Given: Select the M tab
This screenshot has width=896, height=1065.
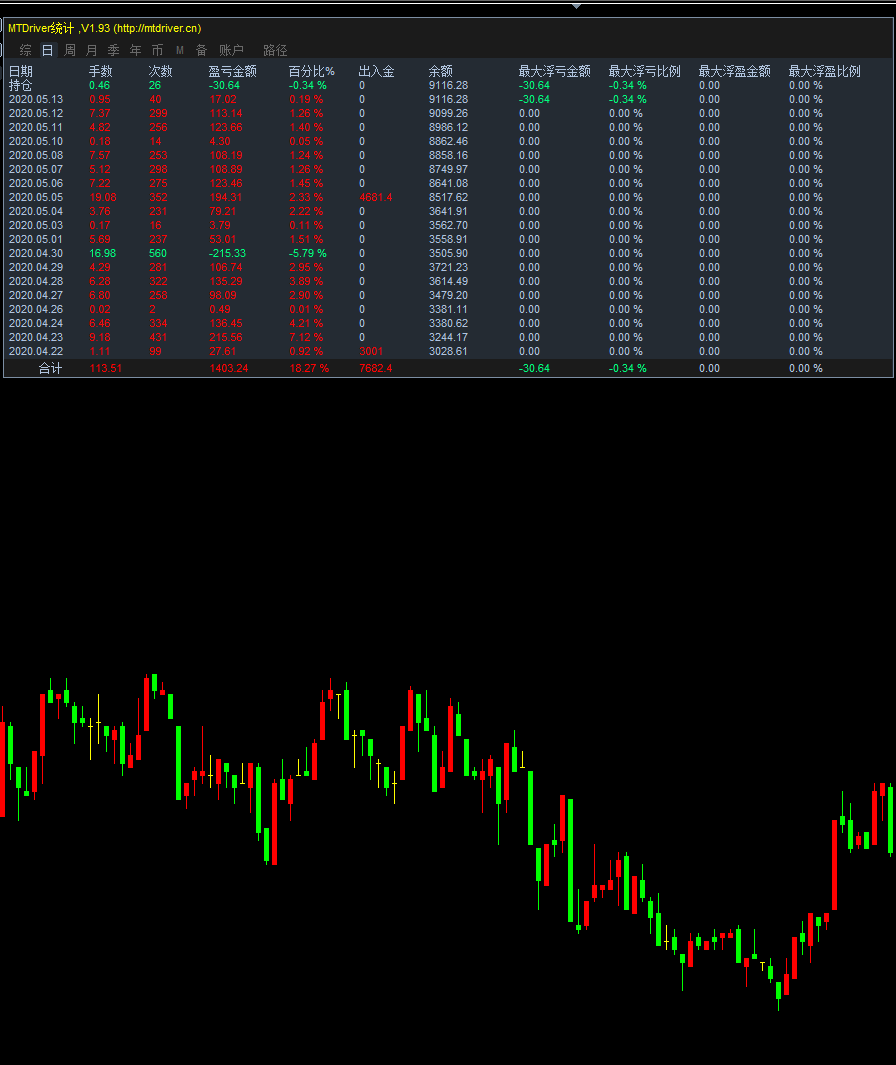Looking at the screenshot, I should coord(179,50).
